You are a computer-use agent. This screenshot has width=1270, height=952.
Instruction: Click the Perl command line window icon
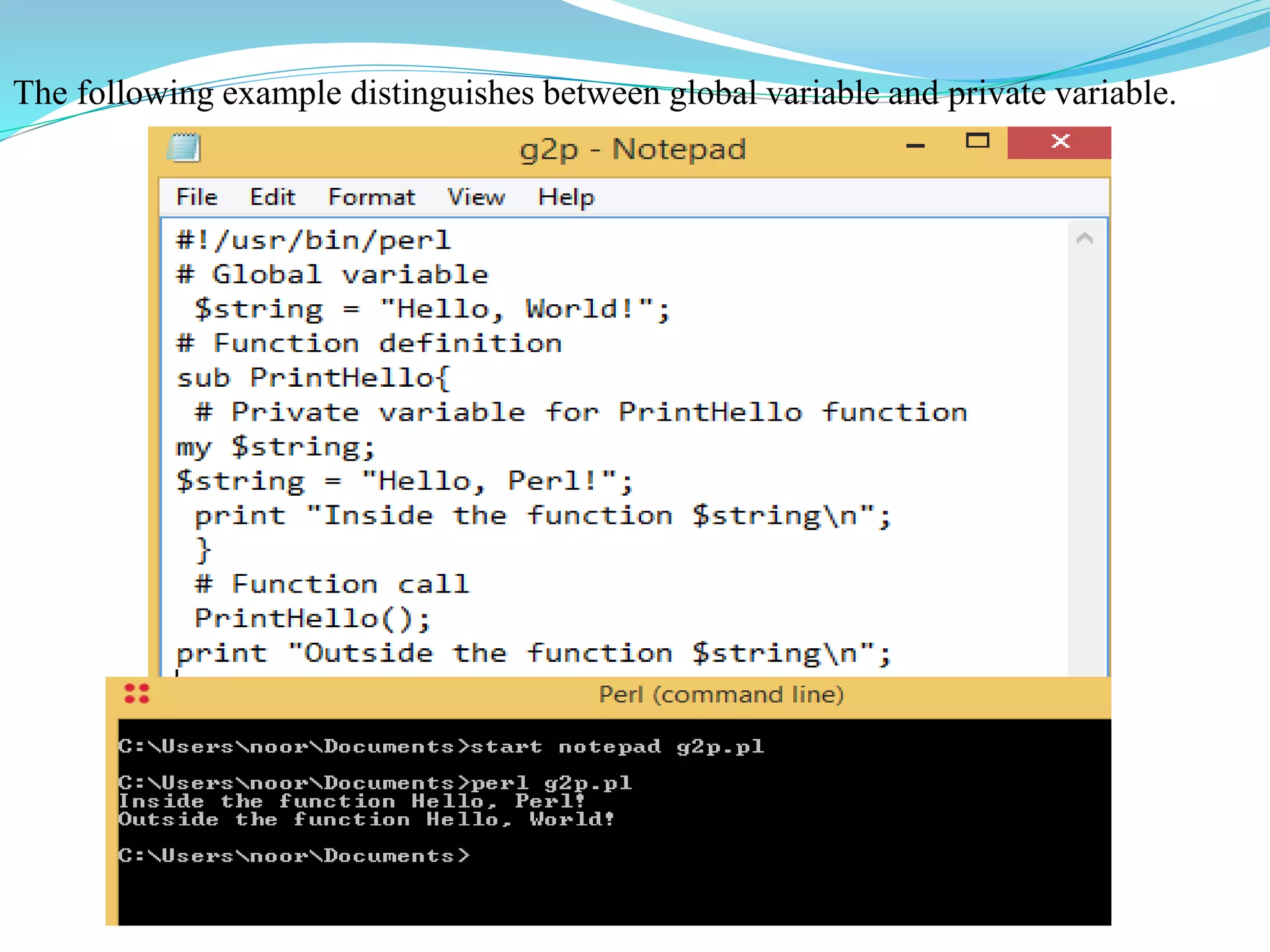[136, 694]
